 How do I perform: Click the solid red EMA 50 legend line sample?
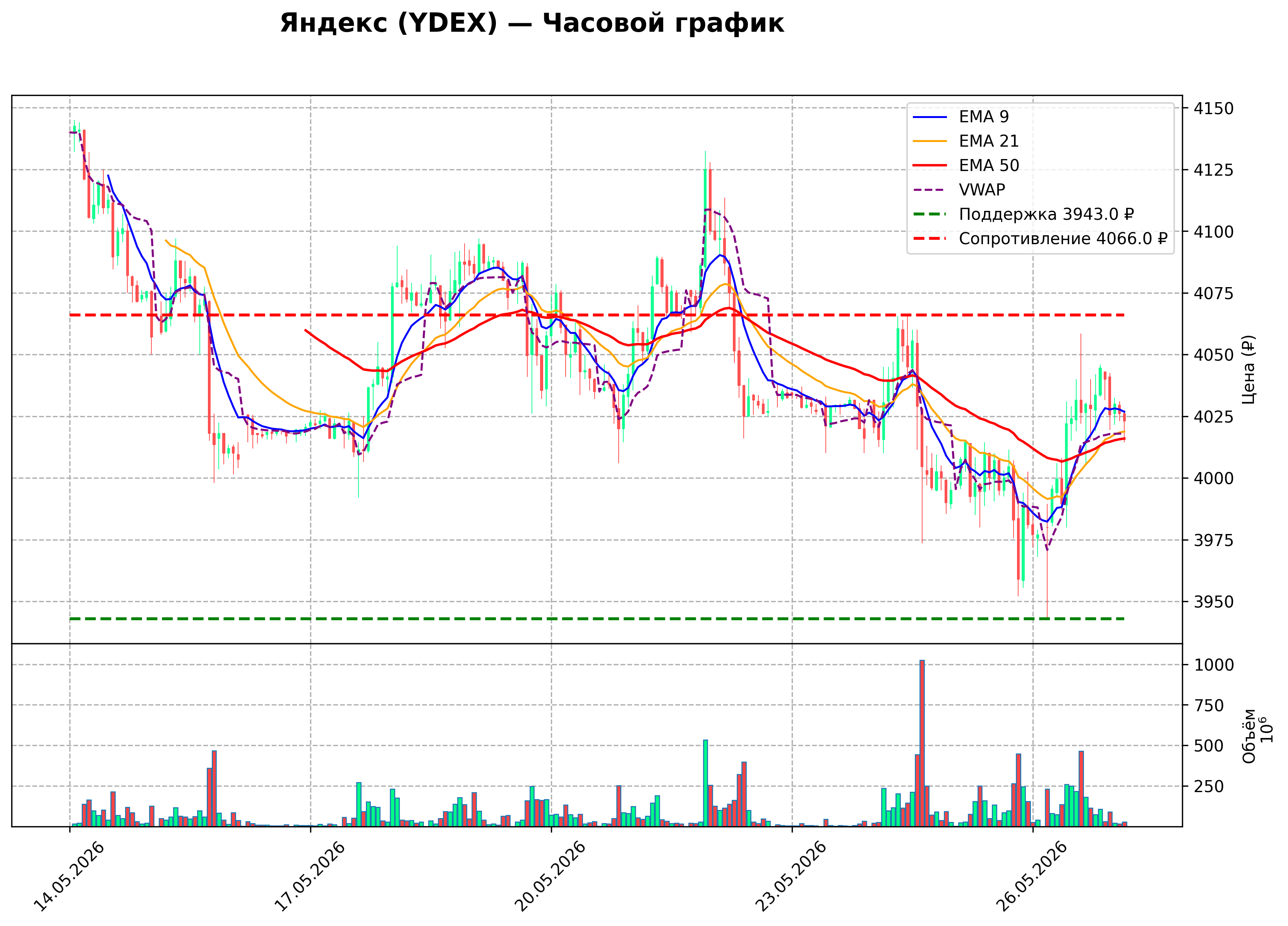click(x=930, y=166)
